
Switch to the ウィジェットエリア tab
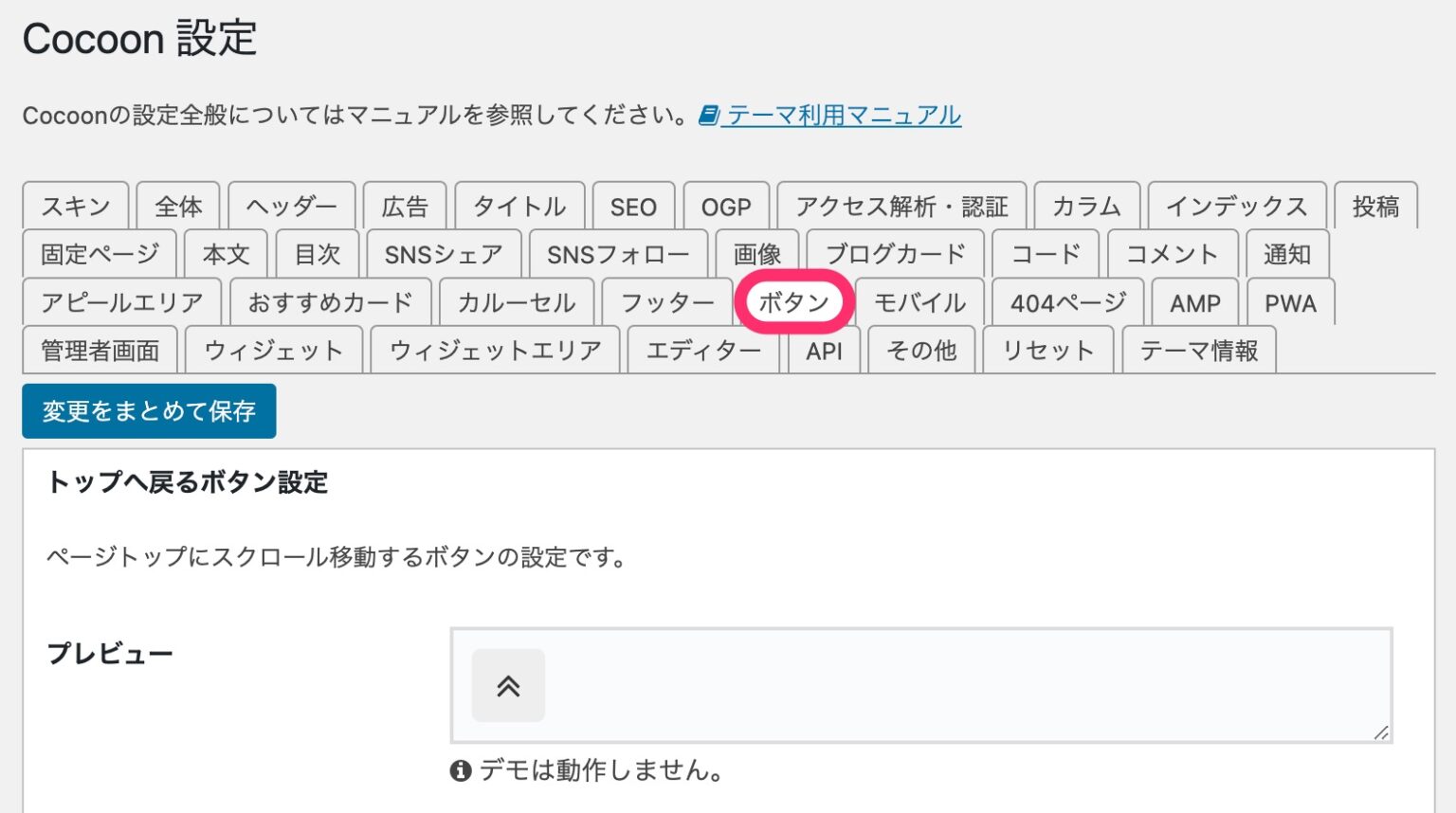tap(494, 350)
